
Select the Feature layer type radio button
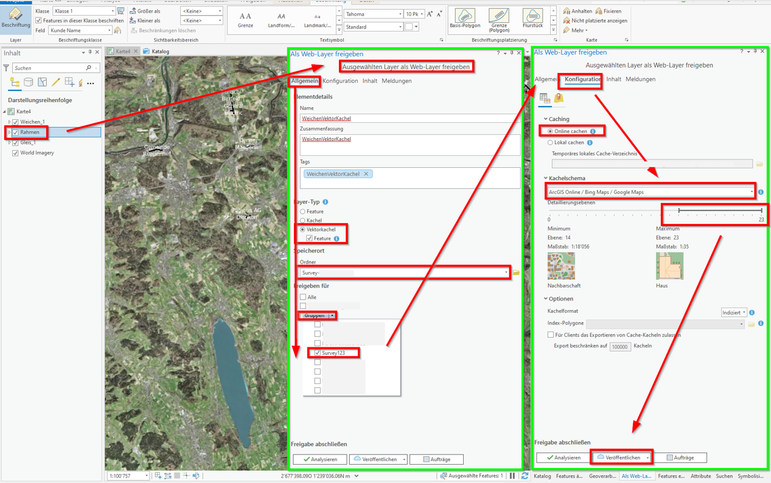(x=302, y=211)
